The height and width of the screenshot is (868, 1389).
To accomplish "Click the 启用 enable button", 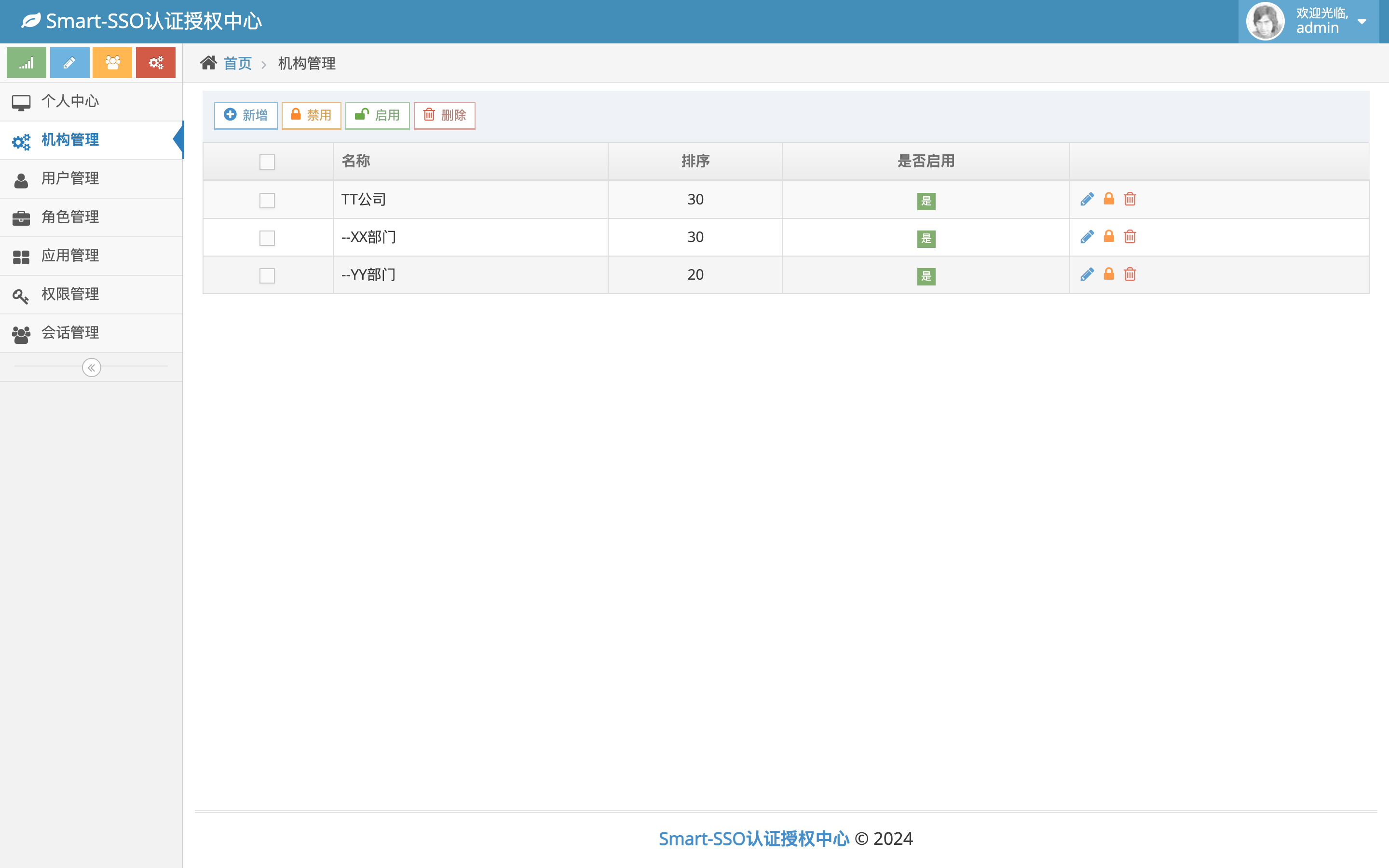I will pos(377,115).
